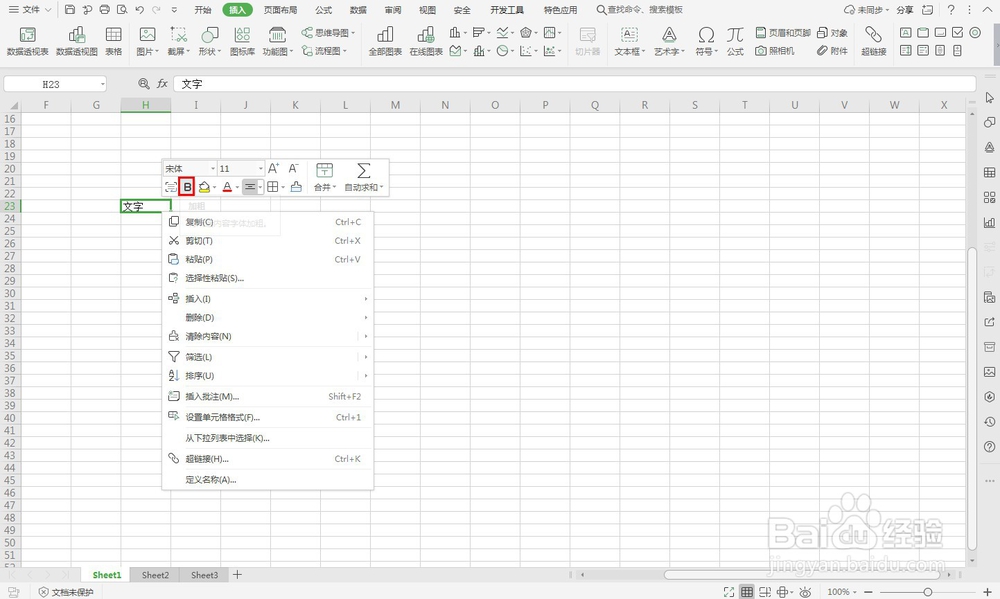Switch to the Sheet2 tab
The height and width of the screenshot is (599, 1000).
click(155, 575)
